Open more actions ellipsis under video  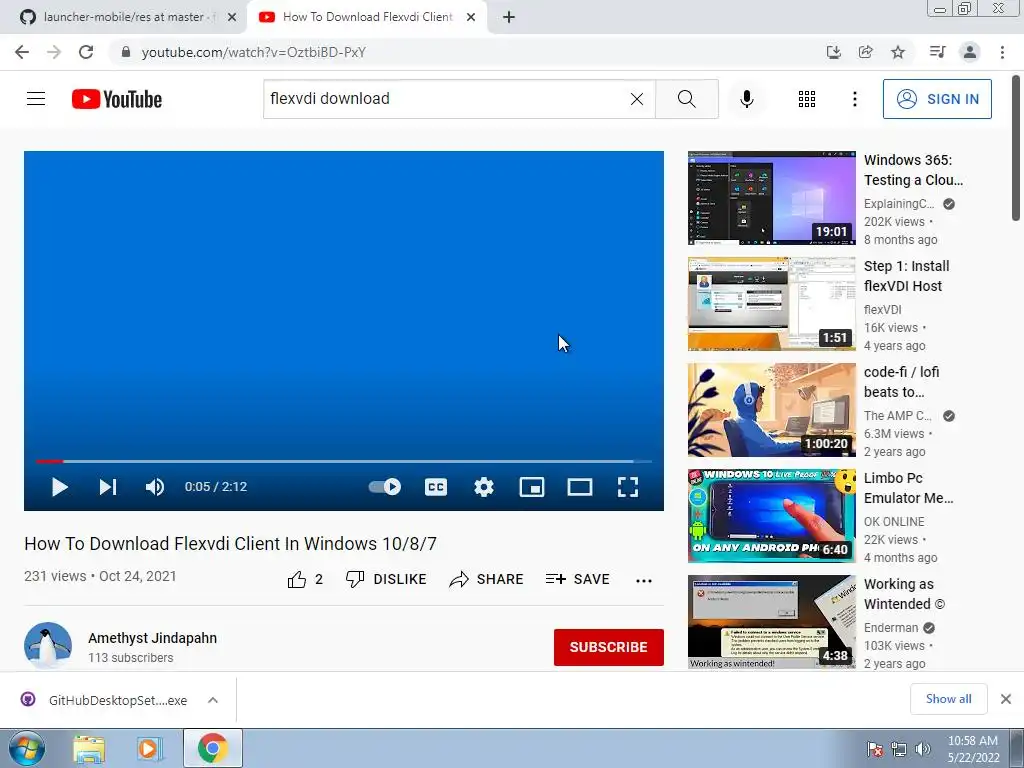click(644, 581)
